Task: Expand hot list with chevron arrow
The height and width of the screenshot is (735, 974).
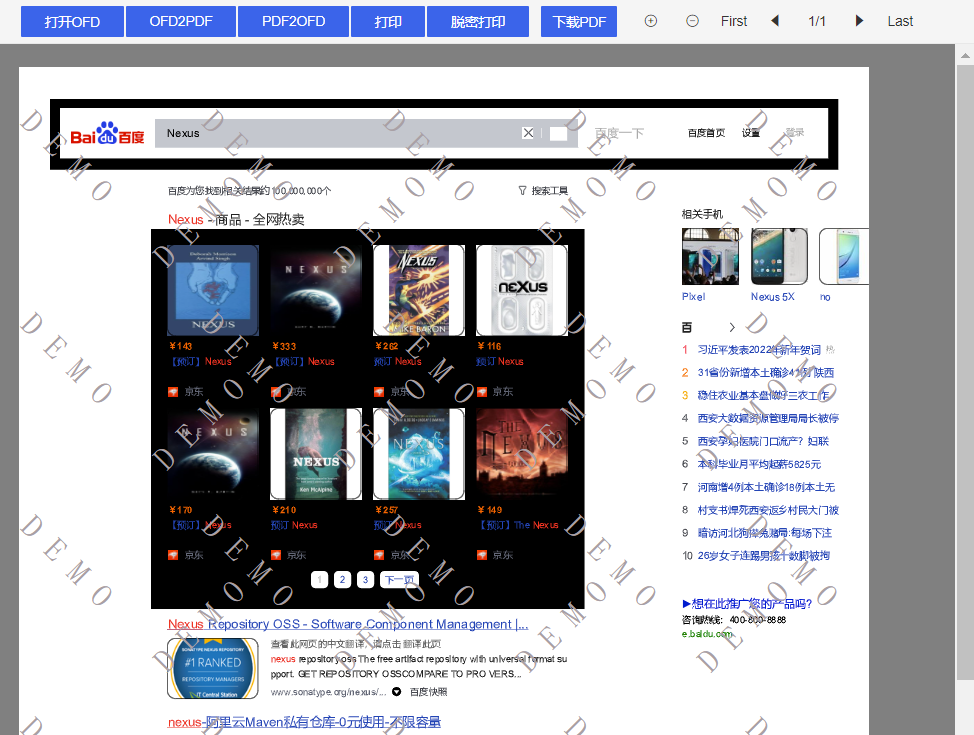Action: (732, 327)
